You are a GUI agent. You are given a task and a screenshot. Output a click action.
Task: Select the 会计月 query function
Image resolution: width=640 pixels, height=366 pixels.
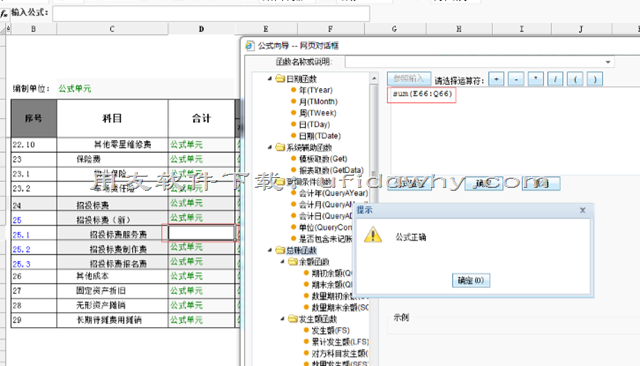tap(327, 204)
